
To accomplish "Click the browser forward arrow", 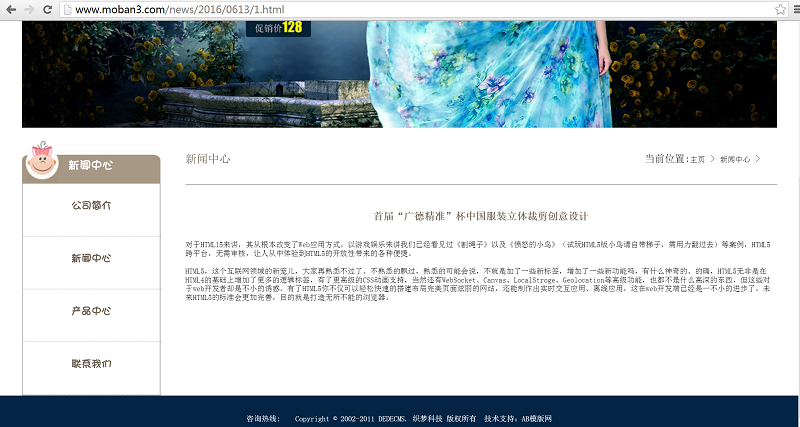I will tap(29, 9).
